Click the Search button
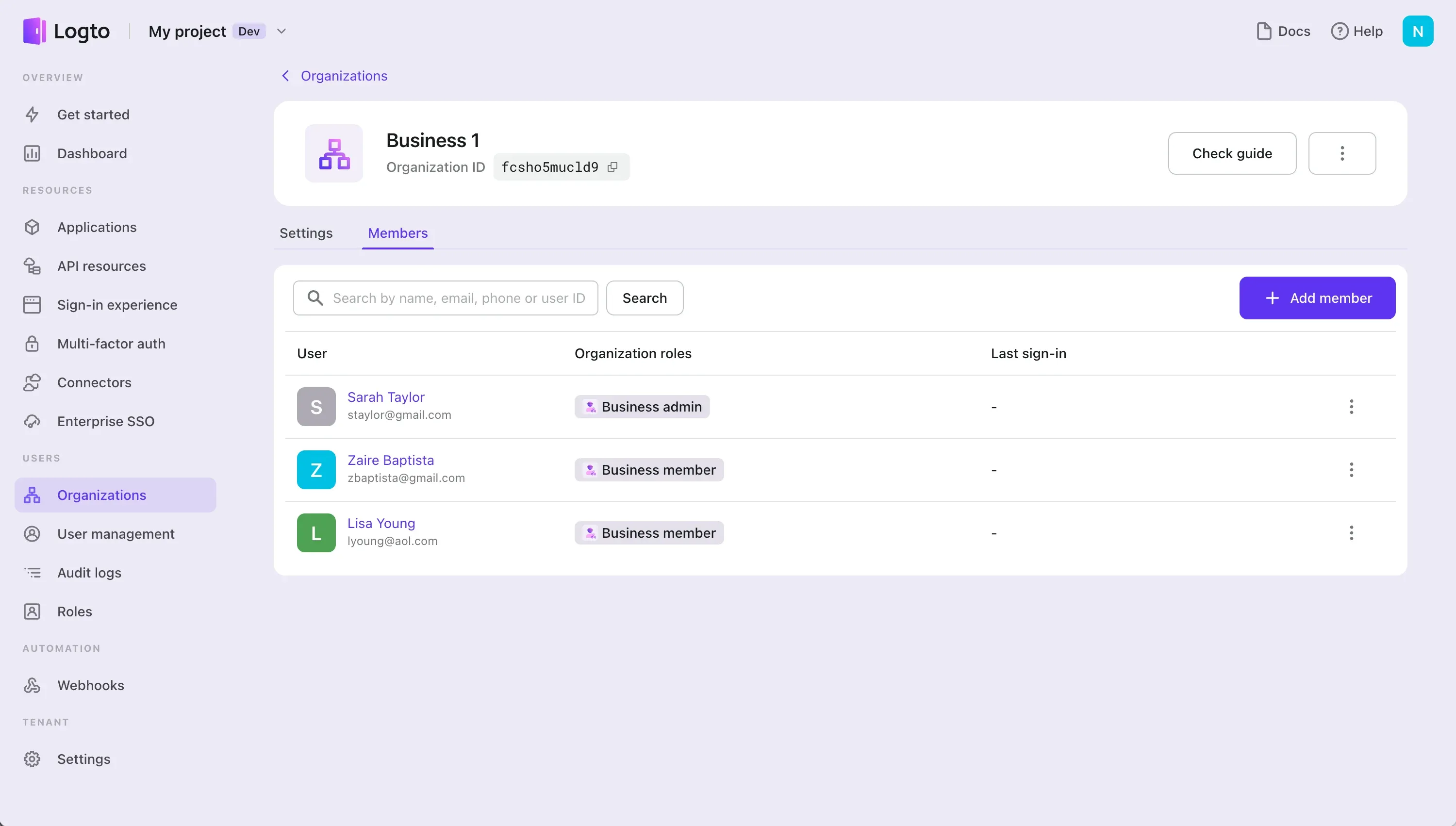Image resolution: width=1456 pixels, height=826 pixels. (x=645, y=298)
